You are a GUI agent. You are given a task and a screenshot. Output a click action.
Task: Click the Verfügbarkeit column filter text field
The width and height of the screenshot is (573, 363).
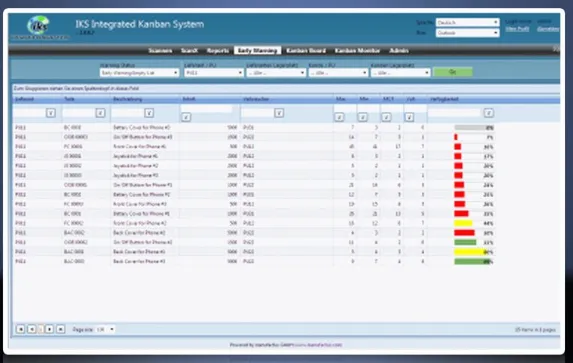coord(454,113)
